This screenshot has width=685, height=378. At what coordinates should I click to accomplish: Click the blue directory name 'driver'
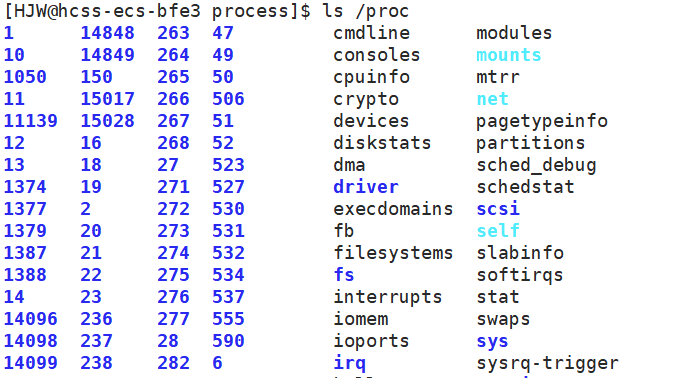pos(366,187)
